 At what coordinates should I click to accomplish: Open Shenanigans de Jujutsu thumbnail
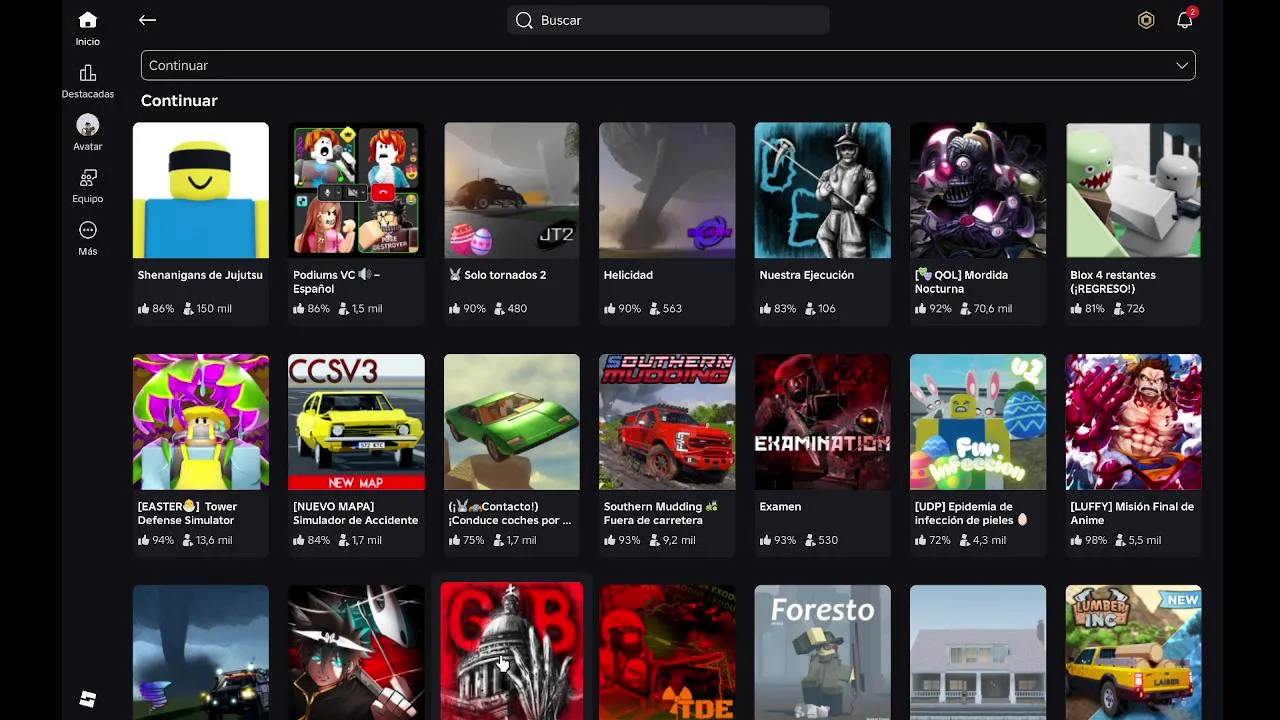coord(201,190)
